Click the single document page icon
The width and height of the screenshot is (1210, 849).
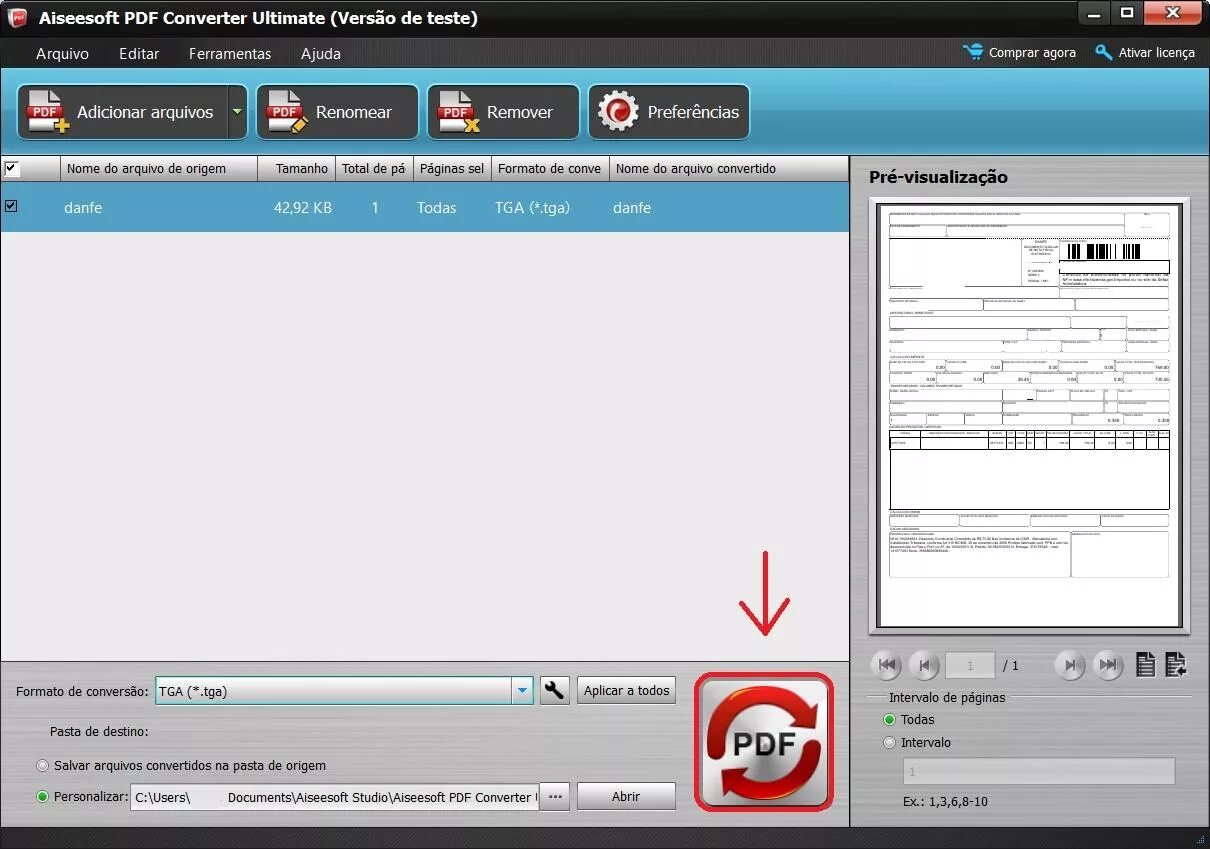[1146, 665]
